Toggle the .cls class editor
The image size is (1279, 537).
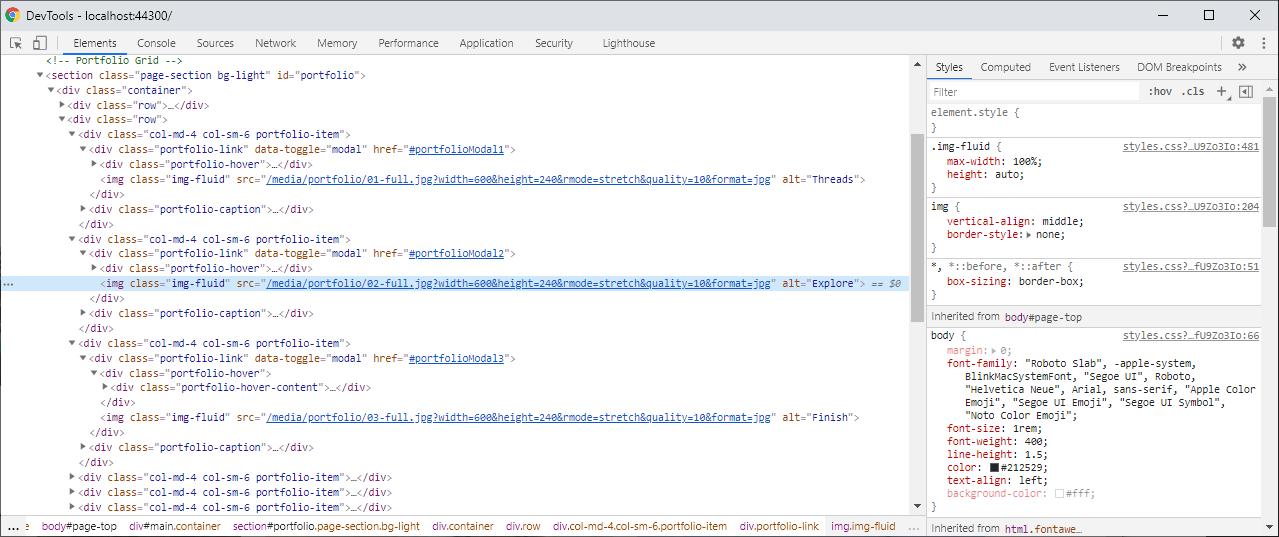tap(1193, 91)
